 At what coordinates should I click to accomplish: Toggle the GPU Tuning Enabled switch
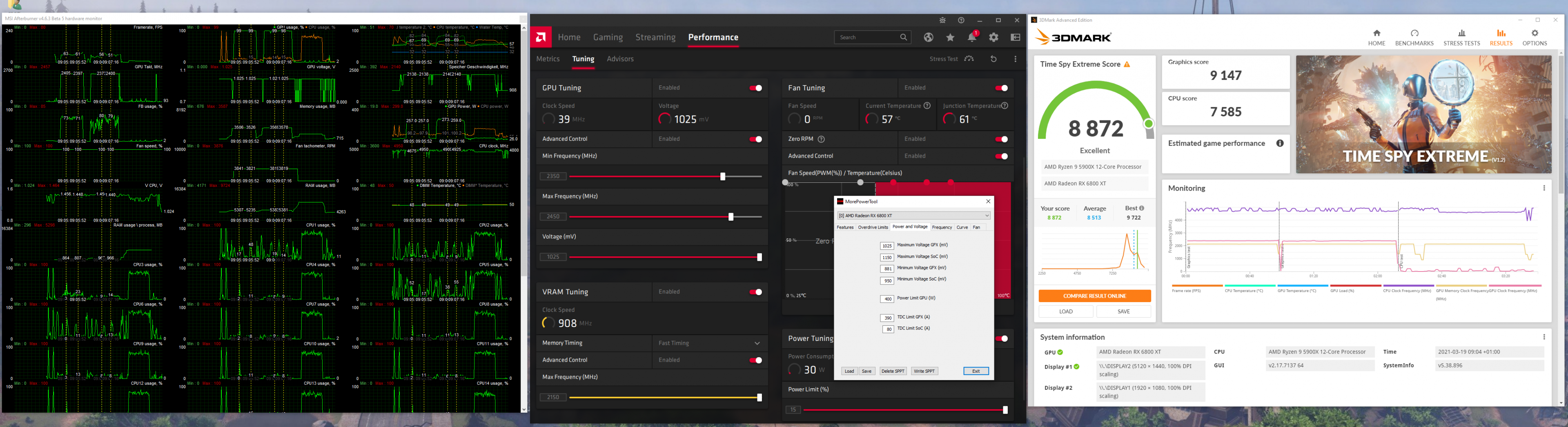click(x=755, y=88)
